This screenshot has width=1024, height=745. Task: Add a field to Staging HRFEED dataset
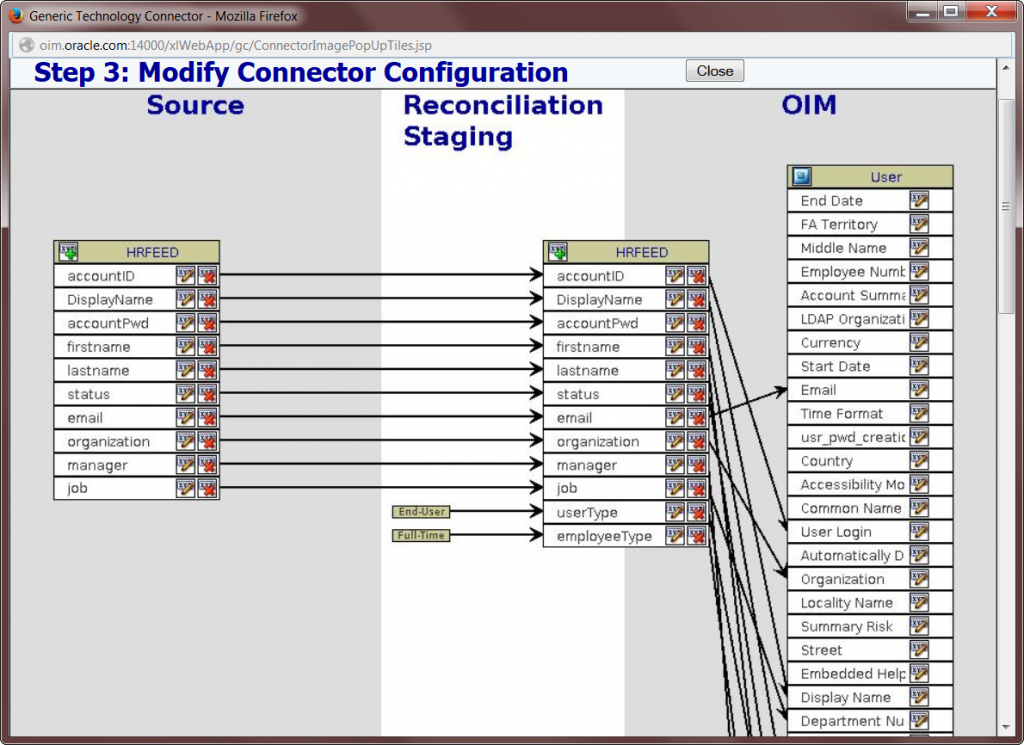[557, 251]
